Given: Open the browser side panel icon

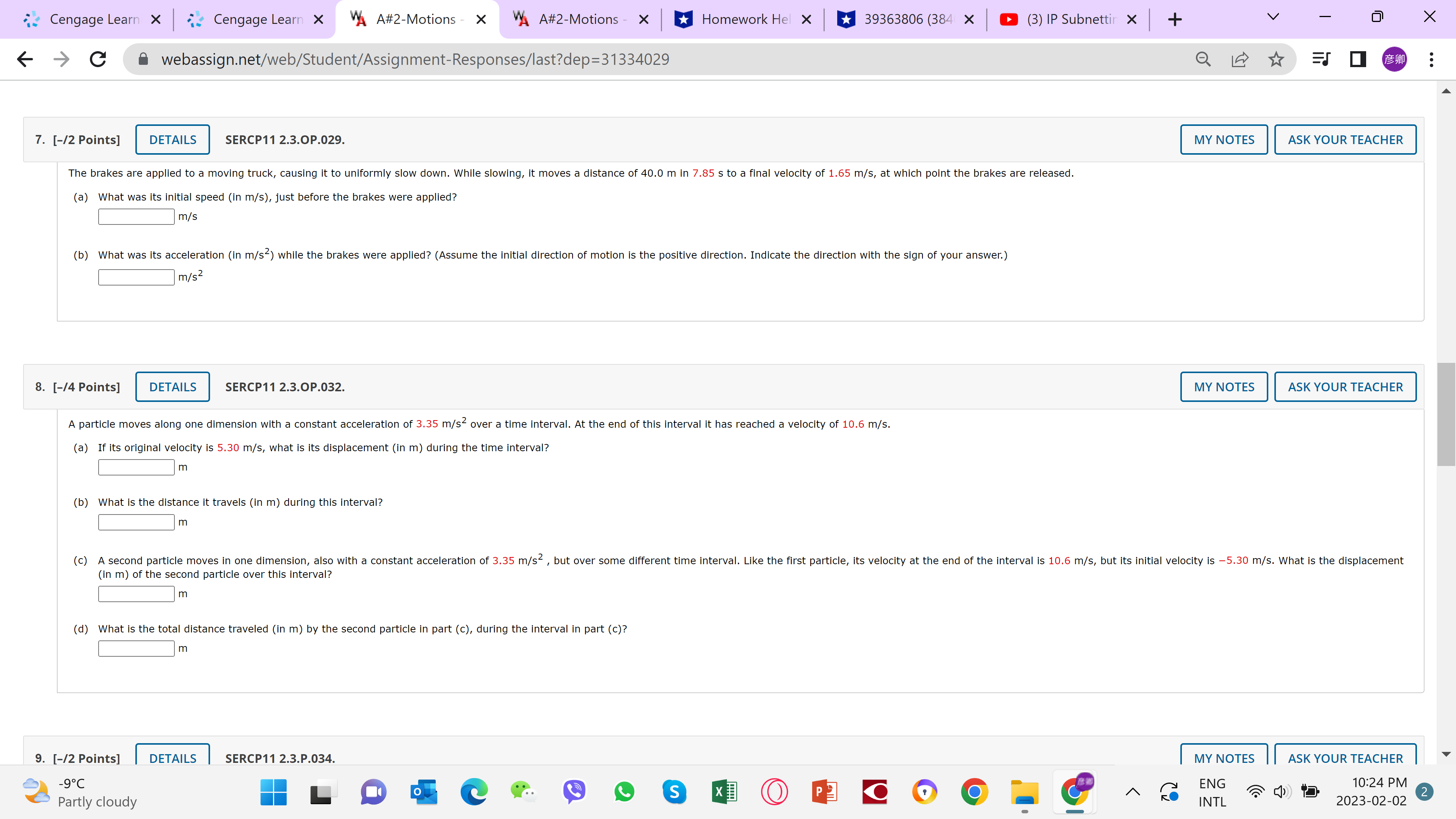Looking at the screenshot, I should pos(1357,59).
